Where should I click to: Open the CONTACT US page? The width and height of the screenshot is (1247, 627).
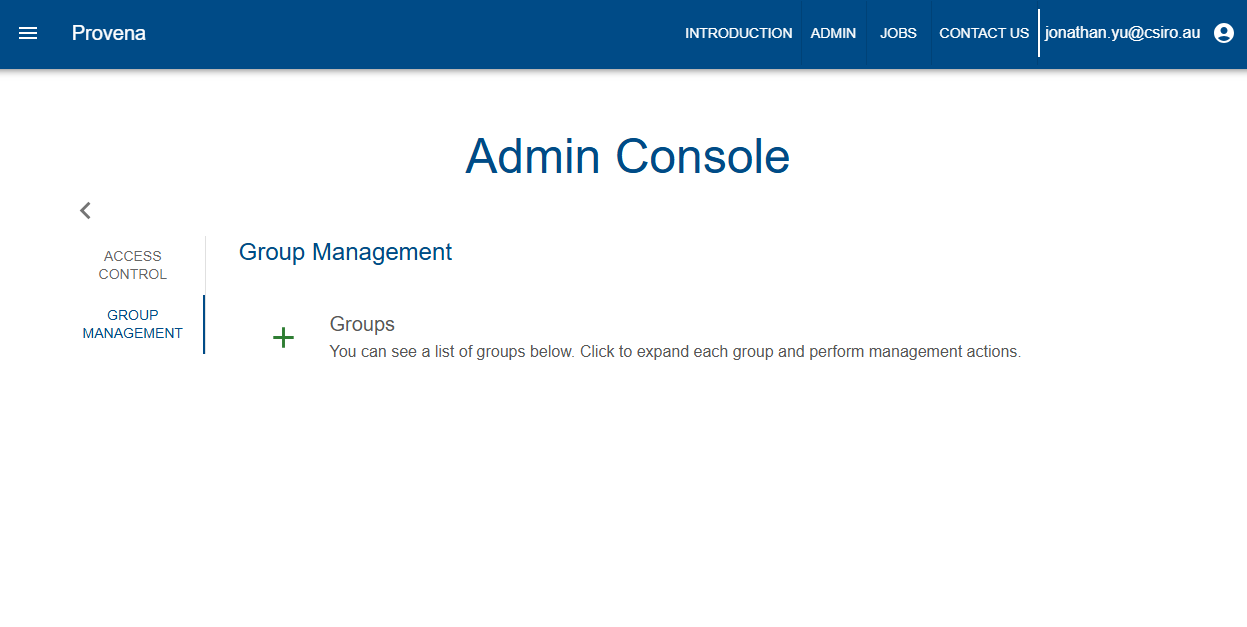[984, 33]
